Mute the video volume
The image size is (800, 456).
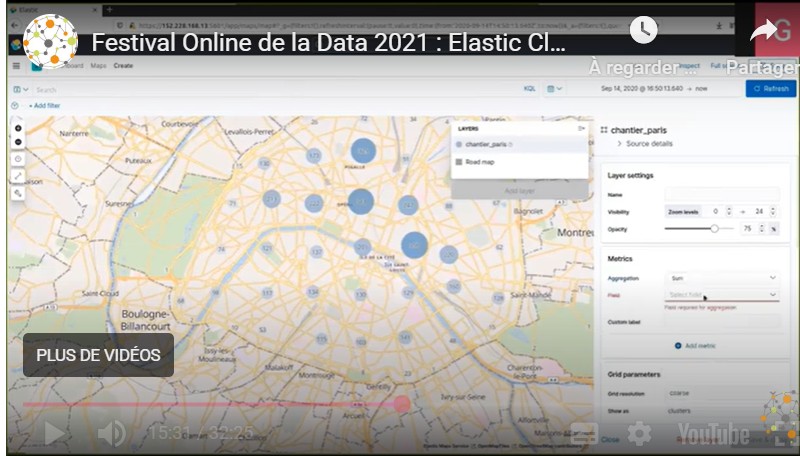pos(111,433)
